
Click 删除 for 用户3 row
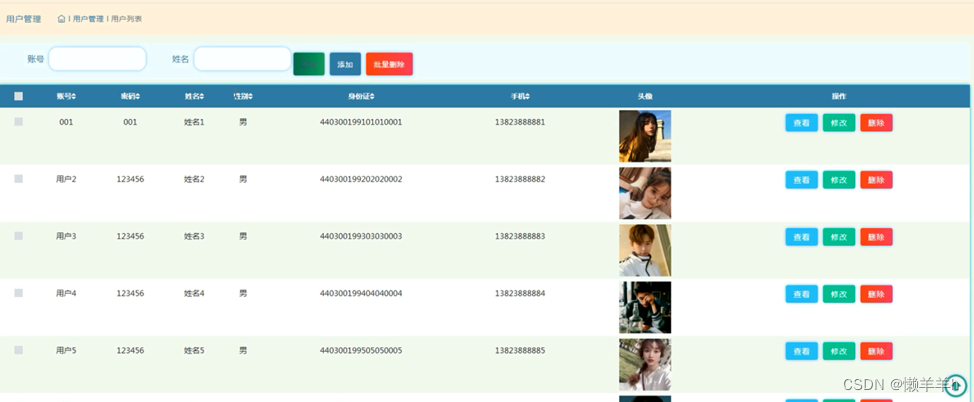(x=876, y=237)
